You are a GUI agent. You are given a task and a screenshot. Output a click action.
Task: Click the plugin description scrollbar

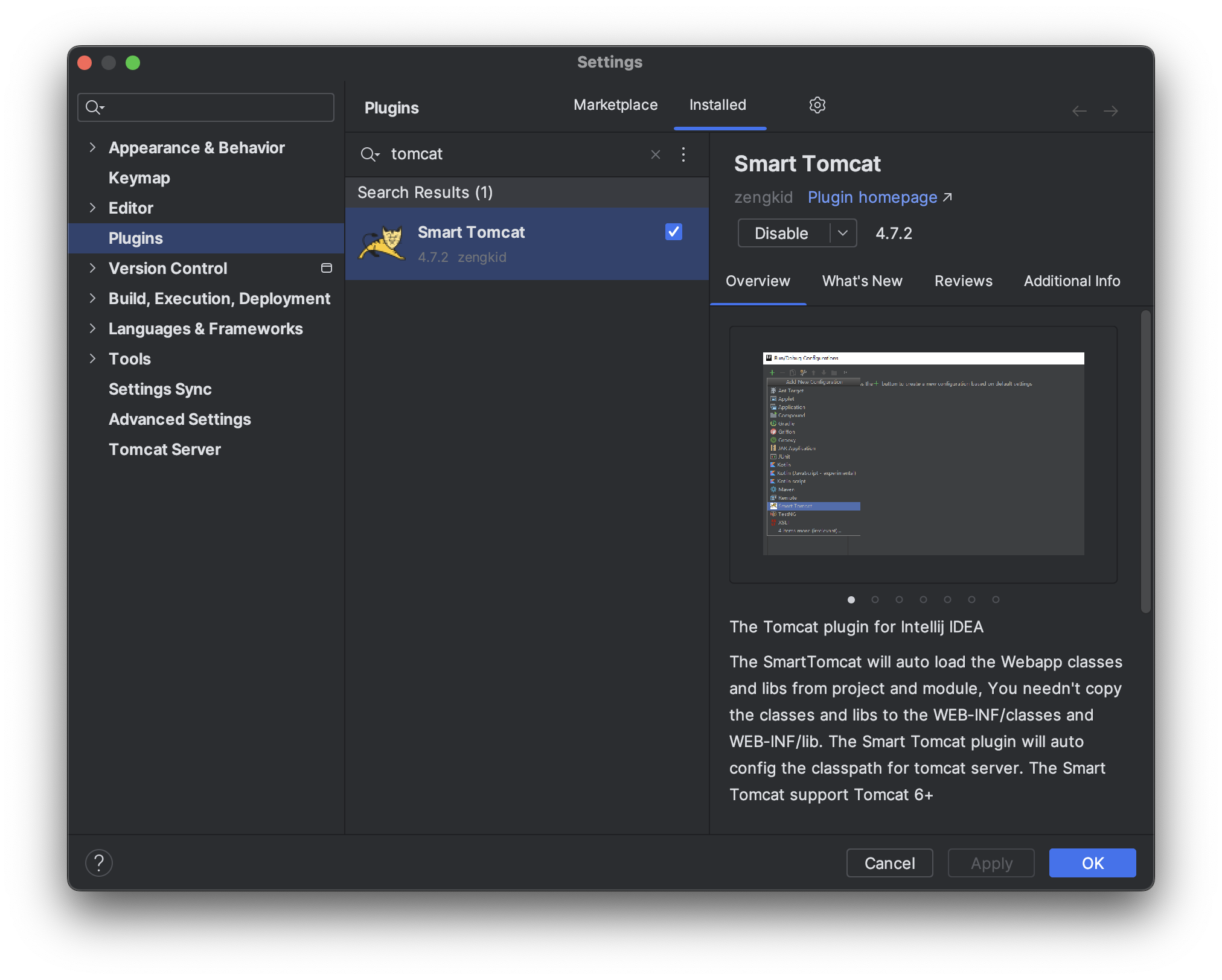[x=1145, y=462]
